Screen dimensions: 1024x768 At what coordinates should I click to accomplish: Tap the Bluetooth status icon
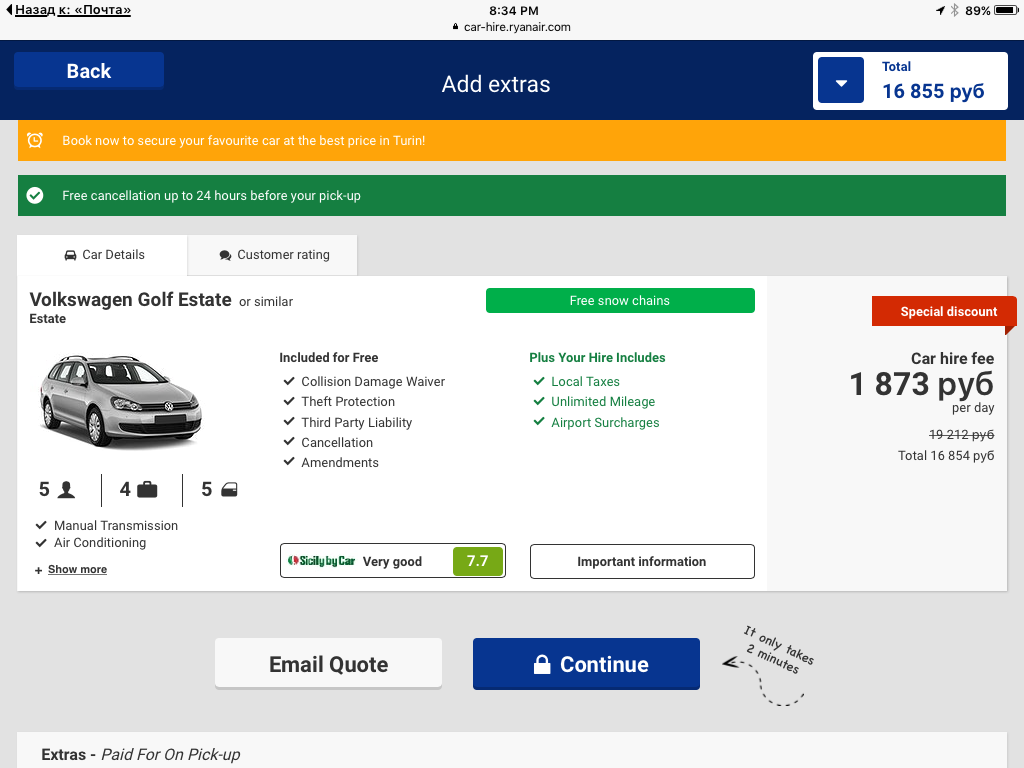pos(954,10)
